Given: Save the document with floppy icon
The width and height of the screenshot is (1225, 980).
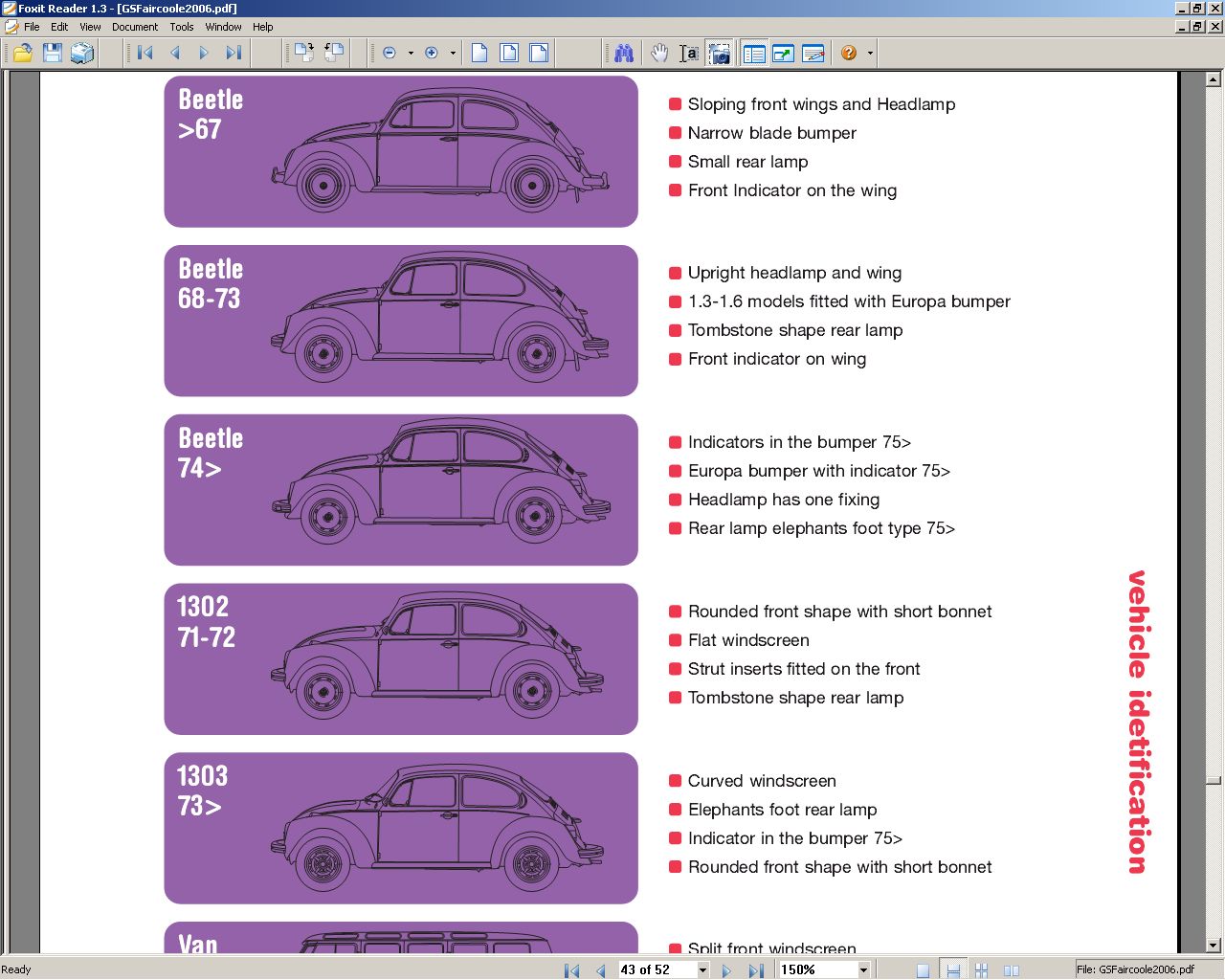Looking at the screenshot, I should [x=52, y=54].
